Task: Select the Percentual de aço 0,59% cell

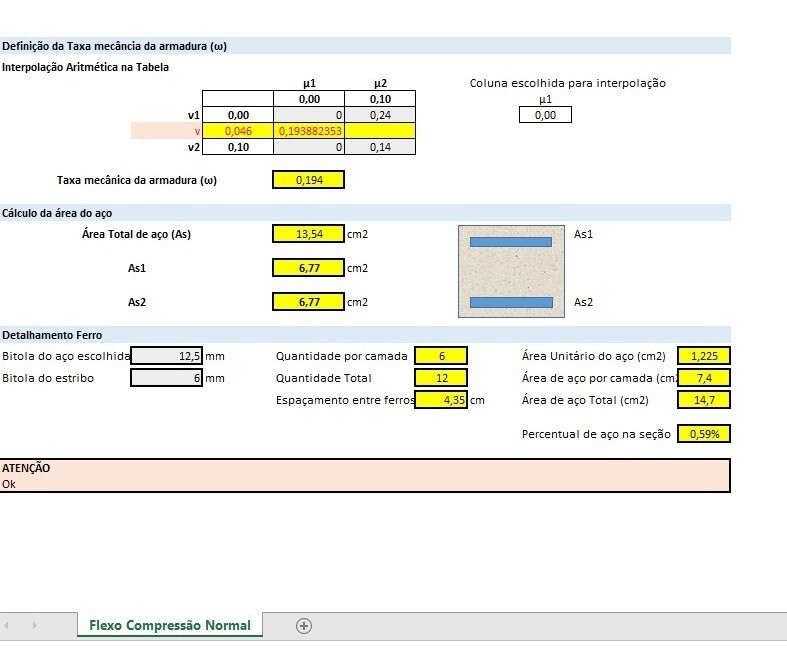Action: pos(704,434)
